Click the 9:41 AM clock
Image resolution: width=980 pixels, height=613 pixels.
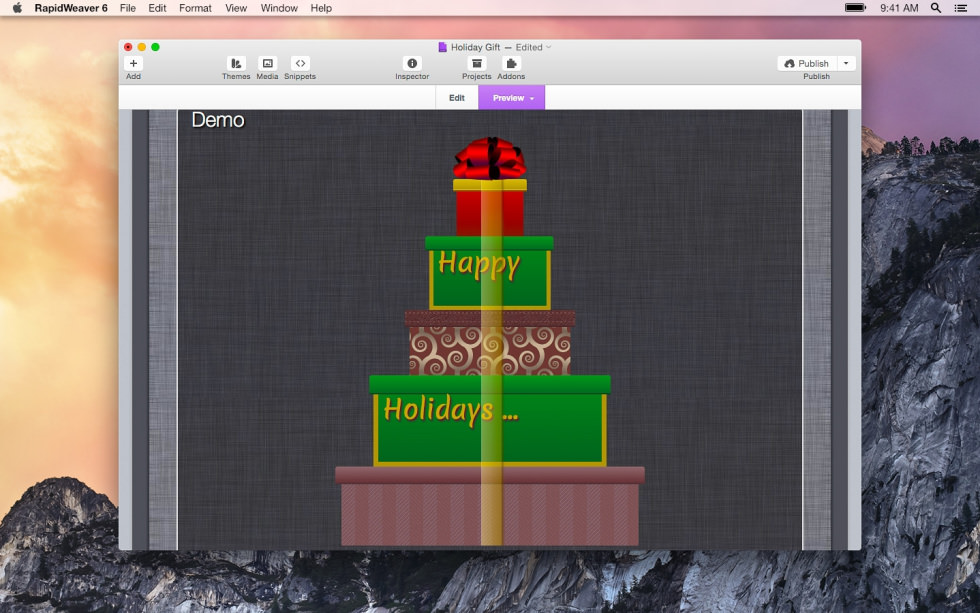[x=899, y=8]
